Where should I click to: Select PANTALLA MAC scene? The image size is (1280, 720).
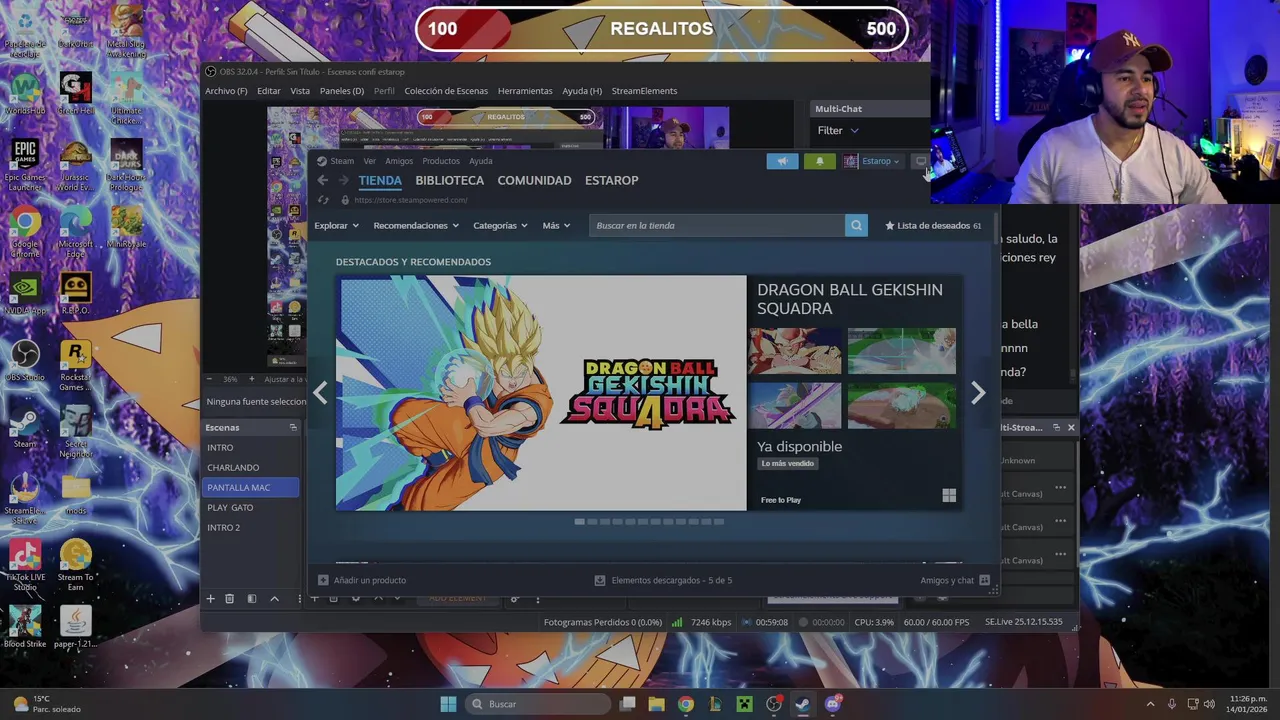[252, 488]
